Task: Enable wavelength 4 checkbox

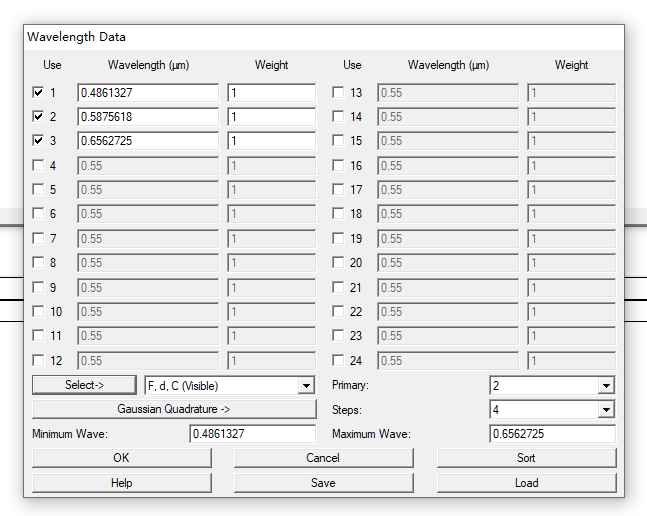Action: [38, 165]
